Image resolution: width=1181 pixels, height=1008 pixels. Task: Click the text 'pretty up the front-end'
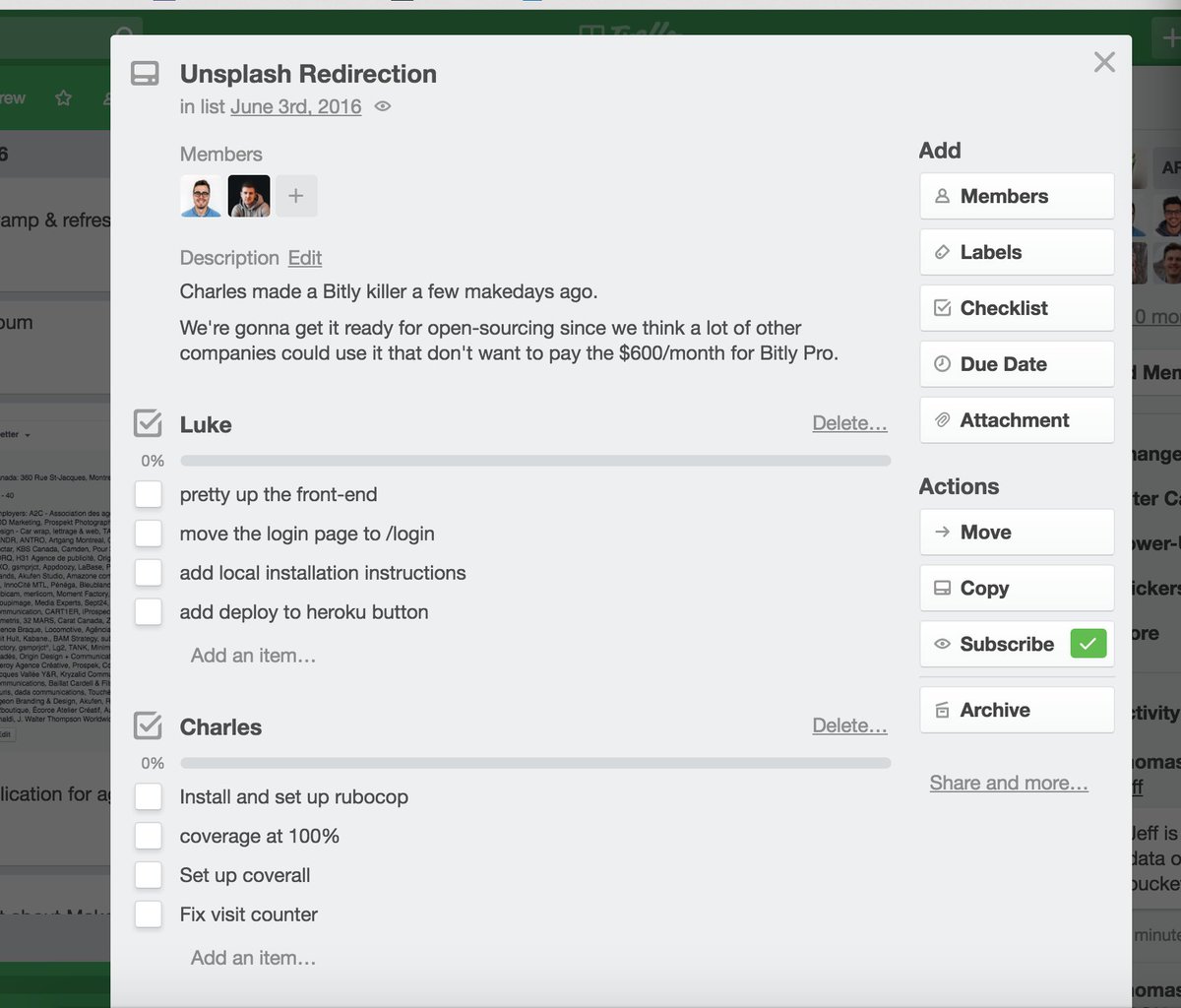click(279, 494)
